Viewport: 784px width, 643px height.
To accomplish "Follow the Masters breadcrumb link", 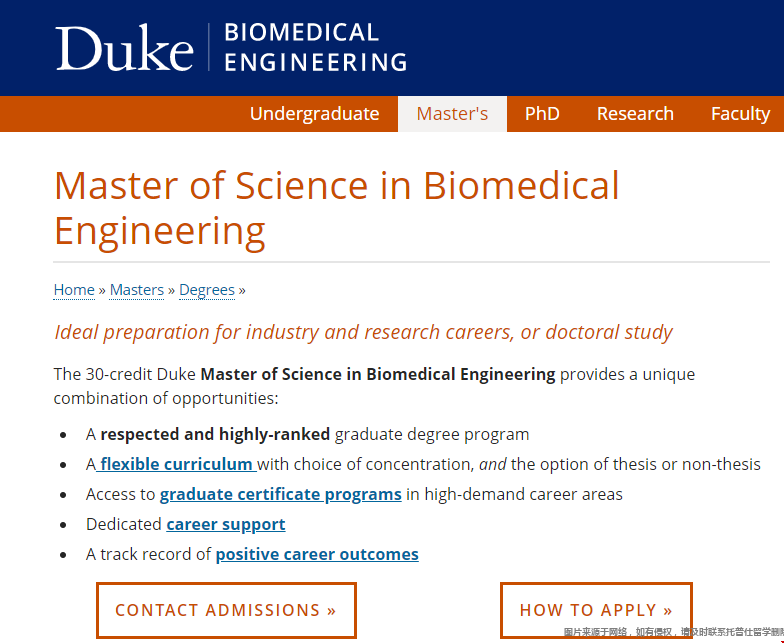I will pos(137,290).
